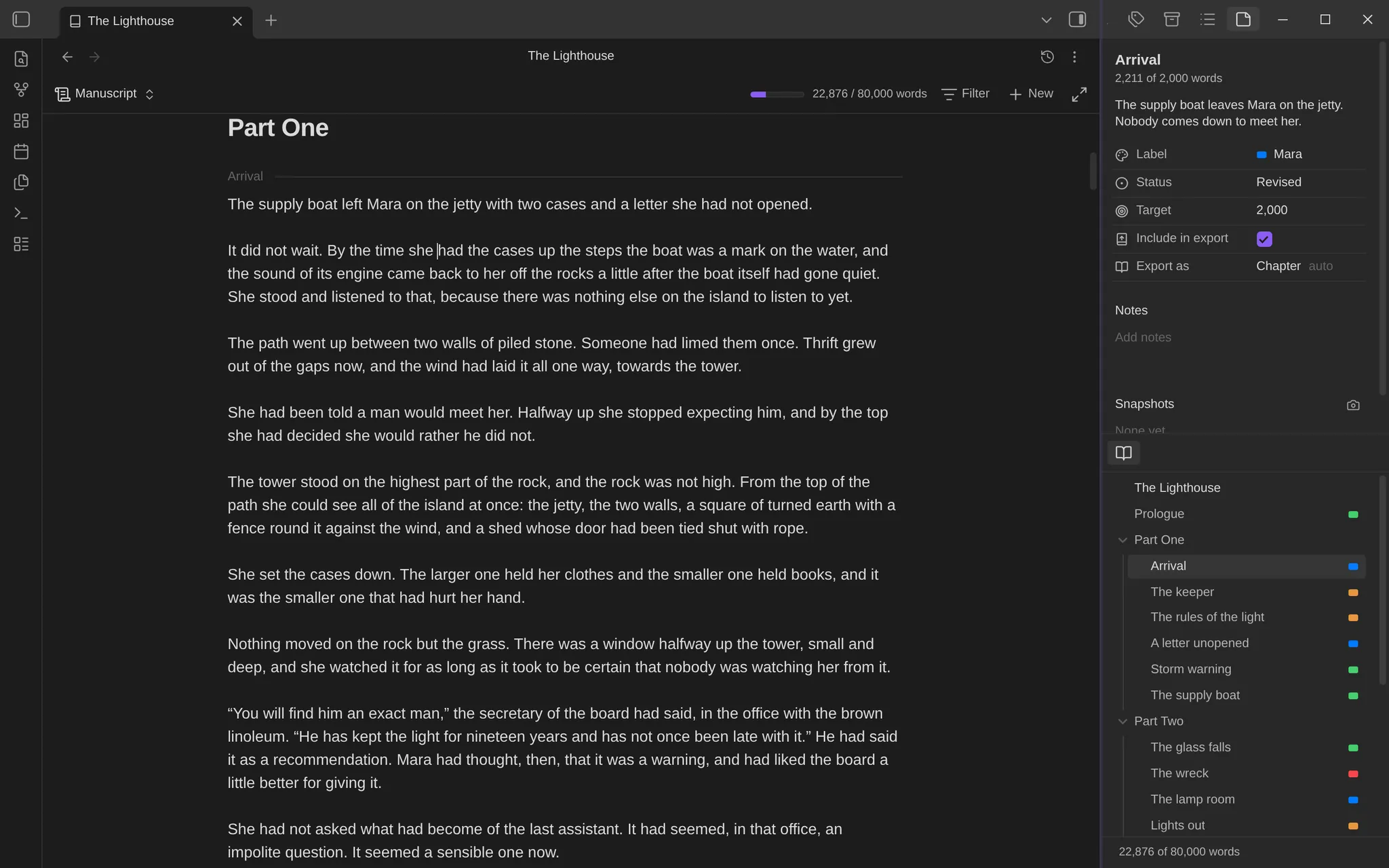Expand editor to fullscreen mode icon
Image resolution: width=1389 pixels, height=868 pixels.
[x=1079, y=94]
